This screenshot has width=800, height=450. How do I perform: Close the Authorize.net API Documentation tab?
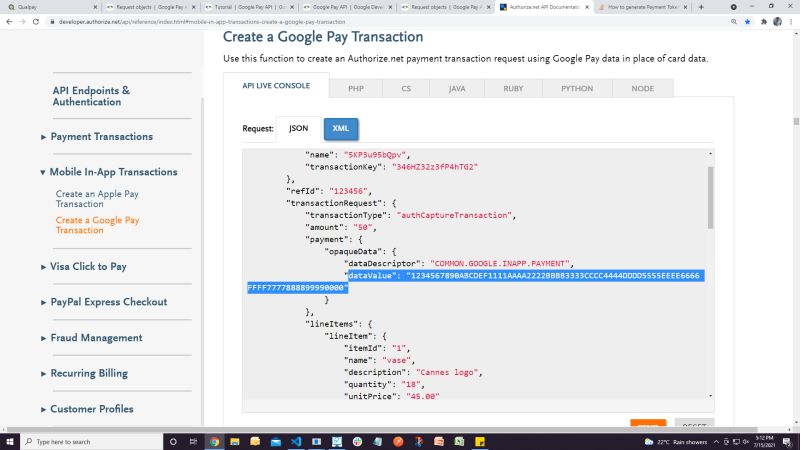tap(587, 7)
